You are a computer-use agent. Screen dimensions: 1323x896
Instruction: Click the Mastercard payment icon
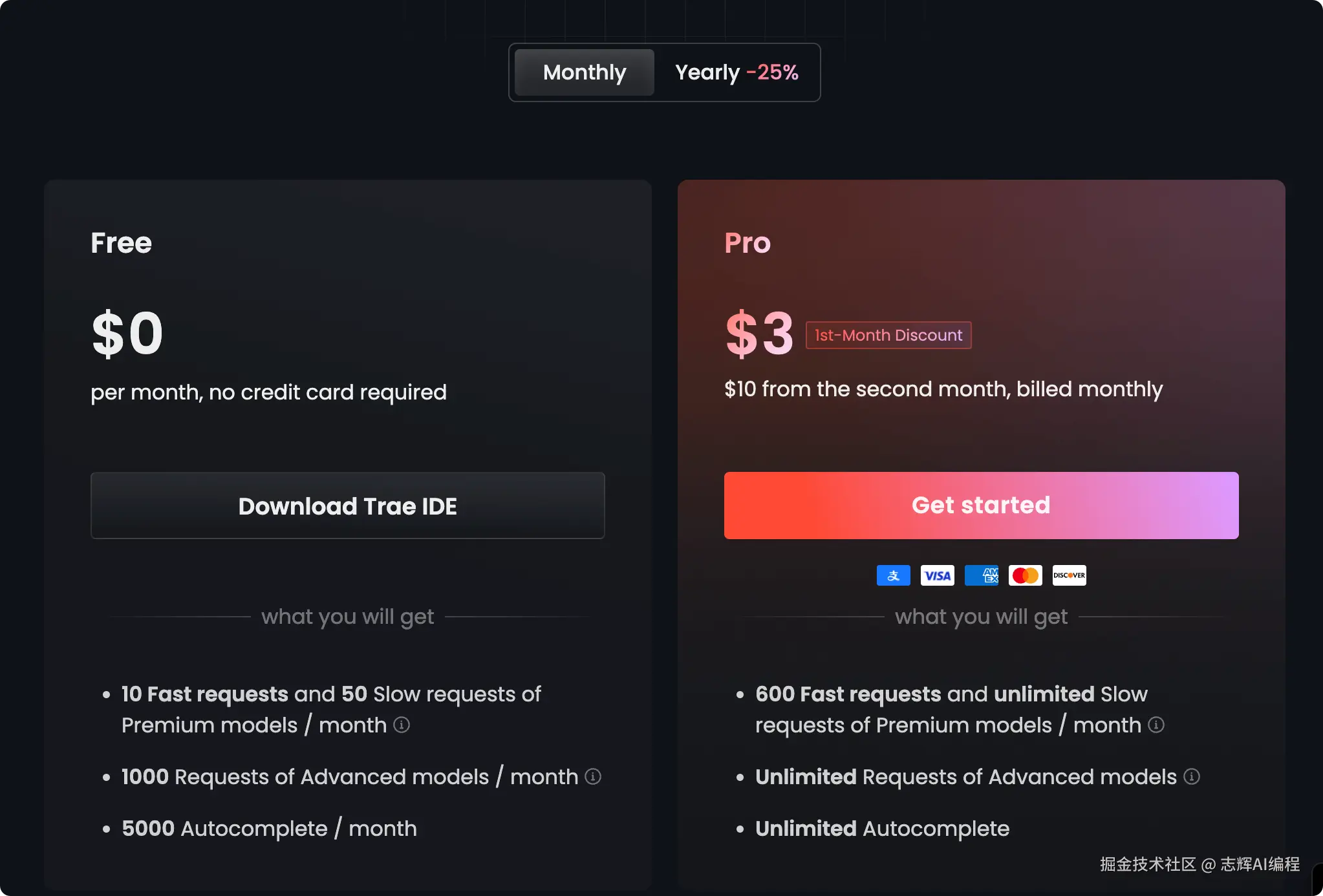pyautogui.click(x=1025, y=575)
